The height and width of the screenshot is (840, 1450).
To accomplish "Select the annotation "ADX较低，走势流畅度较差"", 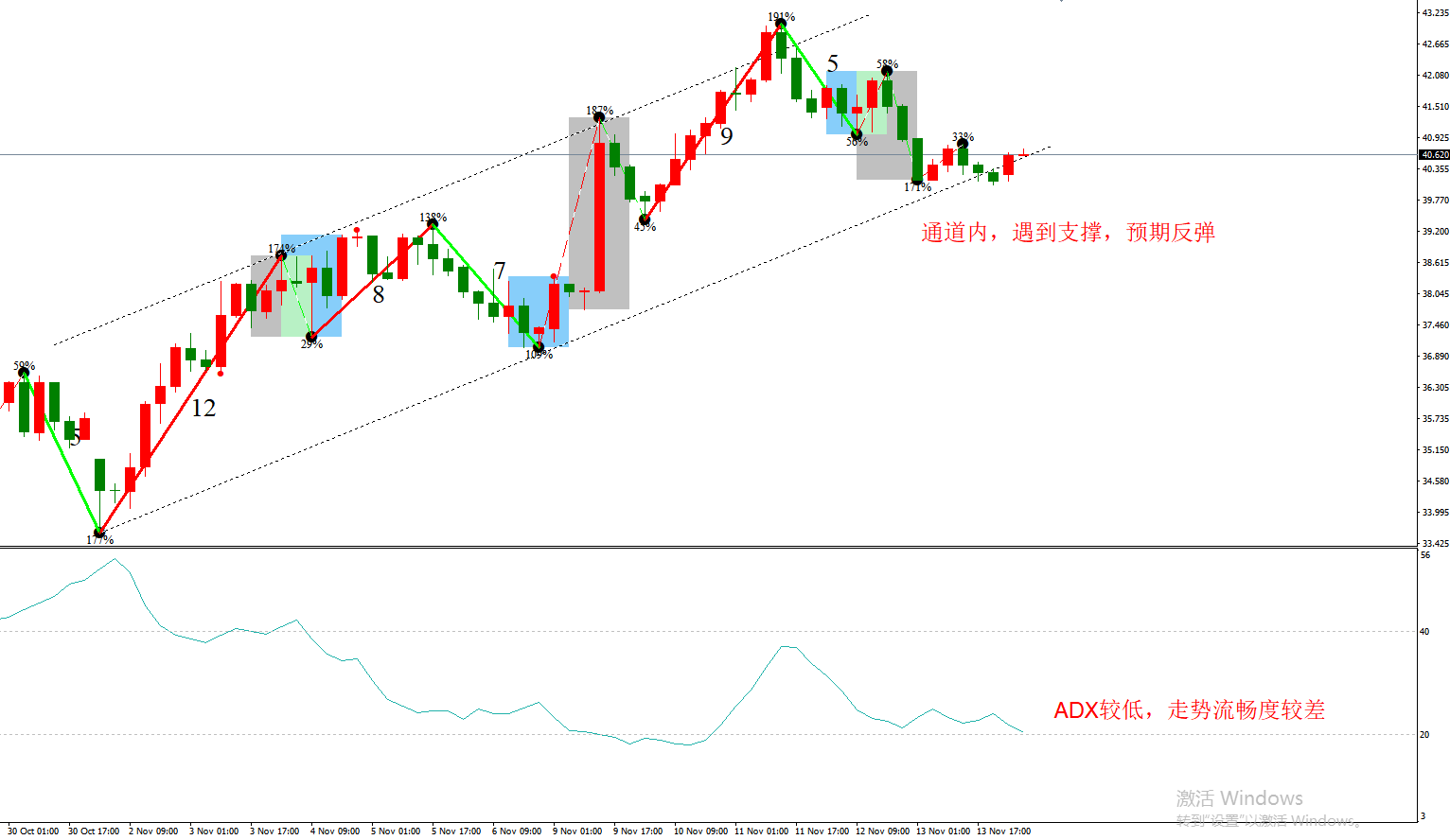I will tap(1190, 709).
